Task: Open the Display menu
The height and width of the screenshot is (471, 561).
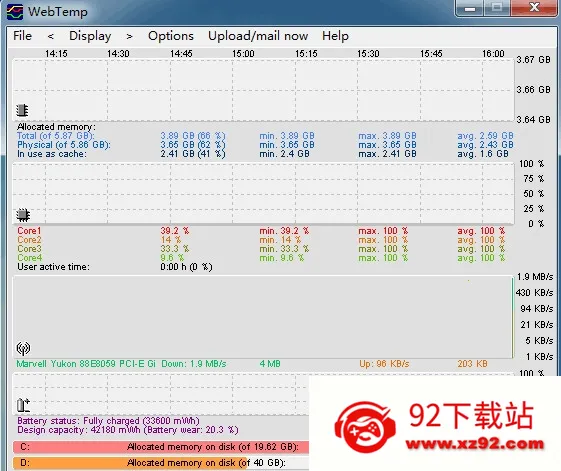Action: click(x=90, y=36)
